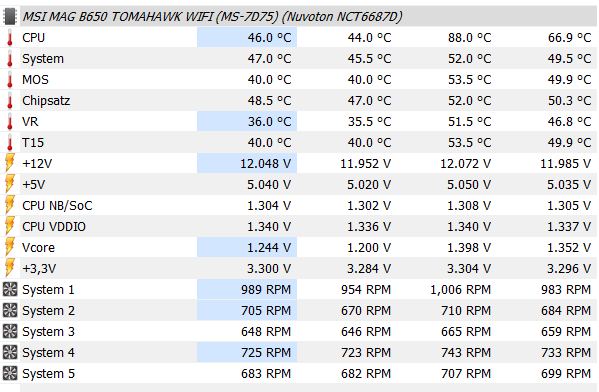Click the Chipsatz current value 48.5 °C
Image resolution: width=599 pixels, height=392 pixels.
point(269,101)
